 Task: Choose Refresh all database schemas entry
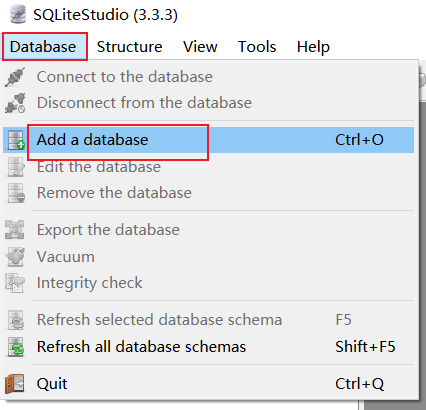pos(209,347)
